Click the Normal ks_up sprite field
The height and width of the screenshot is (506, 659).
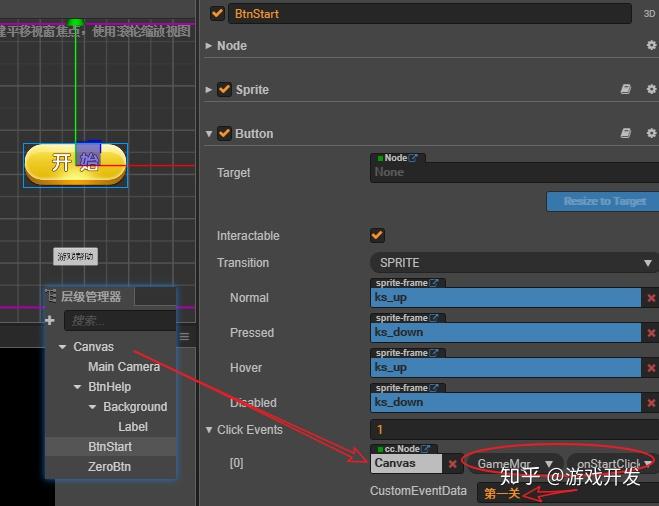pyautogui.click(x=506, y=298)
